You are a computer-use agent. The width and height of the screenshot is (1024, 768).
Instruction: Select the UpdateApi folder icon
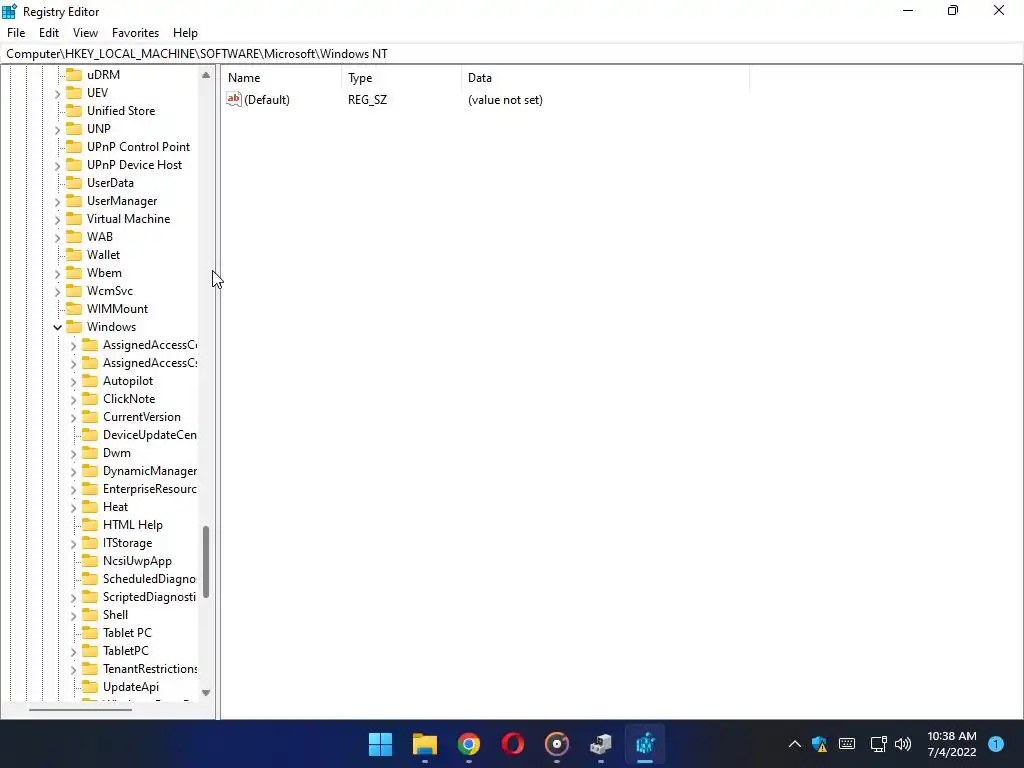(x=90, y=686)
